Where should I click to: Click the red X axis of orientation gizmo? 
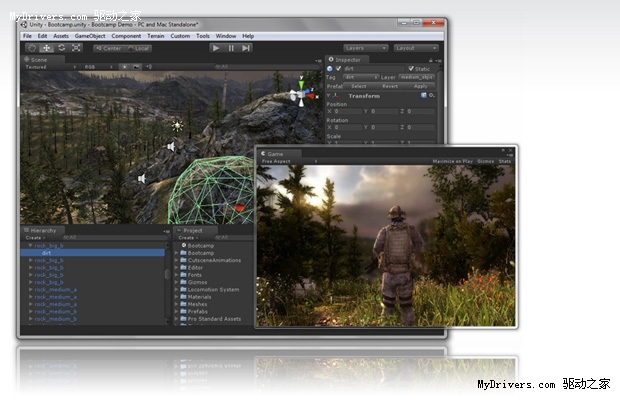tap(311, 96)
